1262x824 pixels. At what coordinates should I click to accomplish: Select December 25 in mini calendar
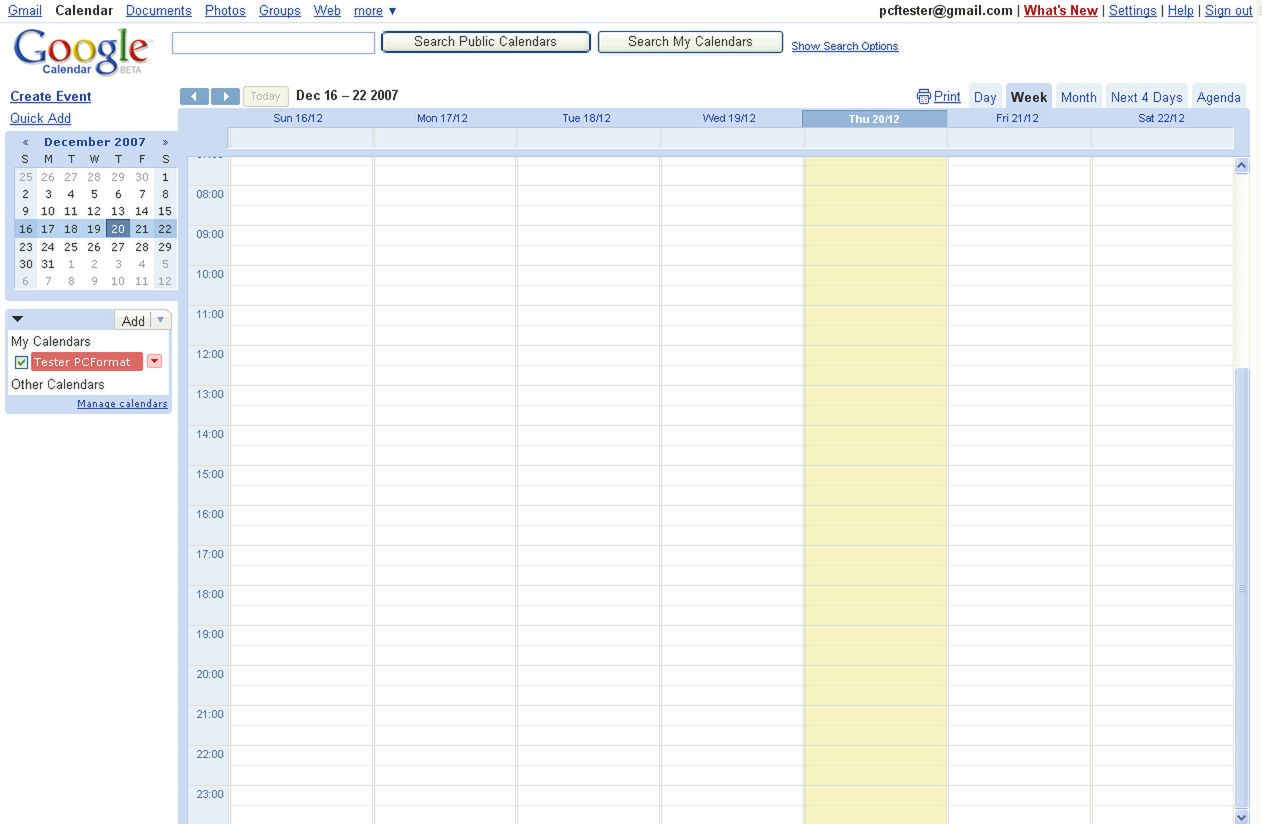(71, 247)
